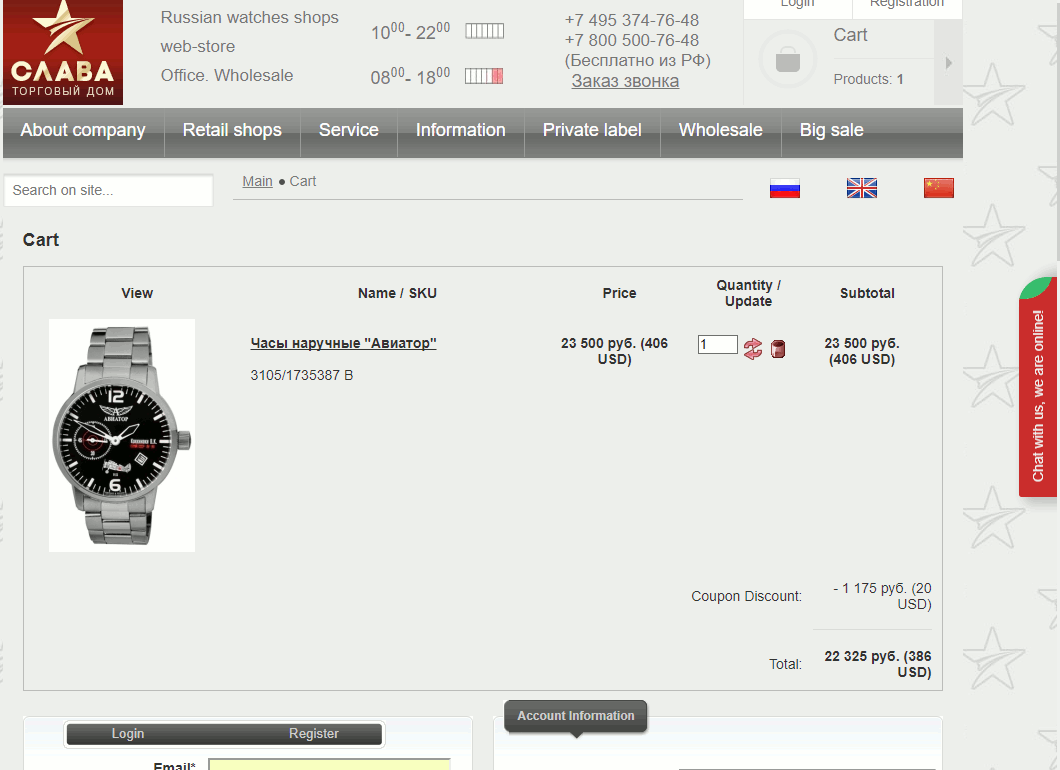Click the office hours indicator icon

click(x=484, y=76)
